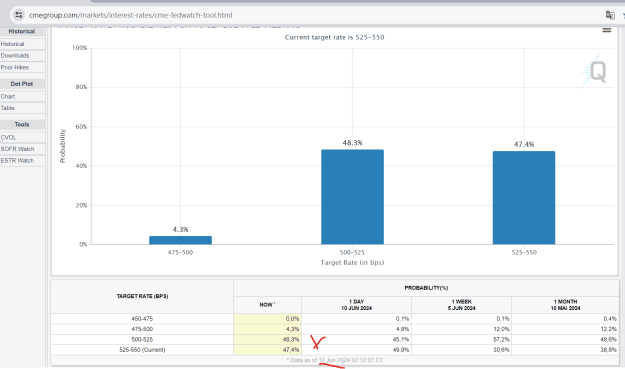Image resolution: width=625 pixels, height=369 pixels.
Task: Click the 500-525 bar showing 48.3%
Action: tap(352, 197)
